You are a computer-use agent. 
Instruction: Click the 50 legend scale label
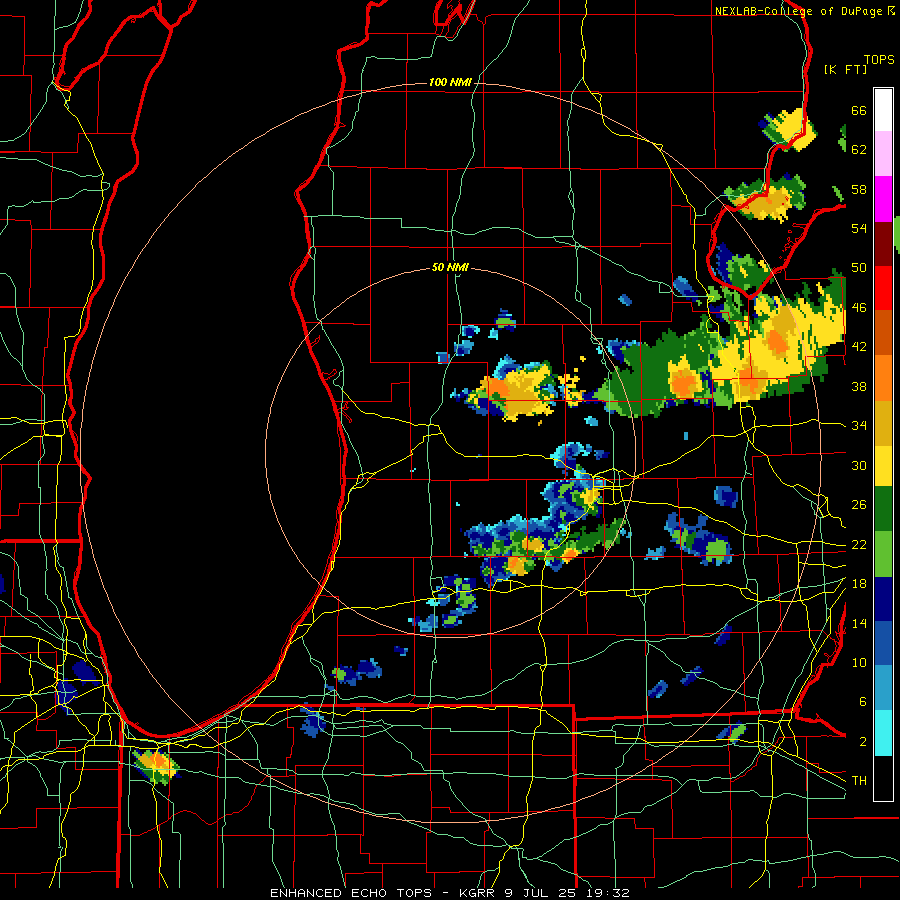pos(859,268)
